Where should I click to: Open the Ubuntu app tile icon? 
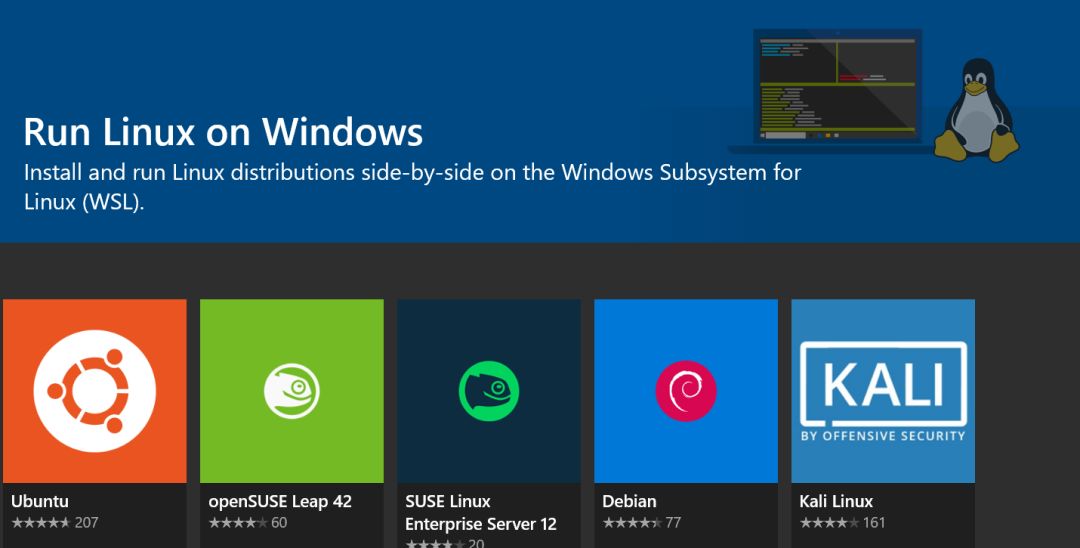pos(94,390)
